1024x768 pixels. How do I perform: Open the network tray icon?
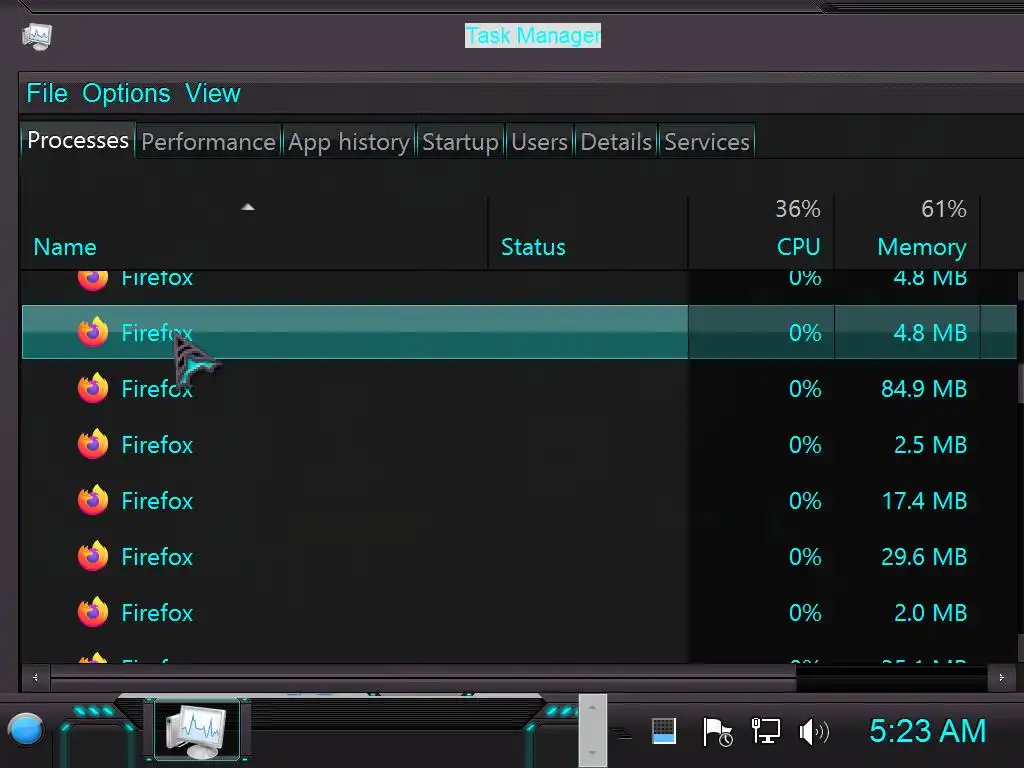765,731
